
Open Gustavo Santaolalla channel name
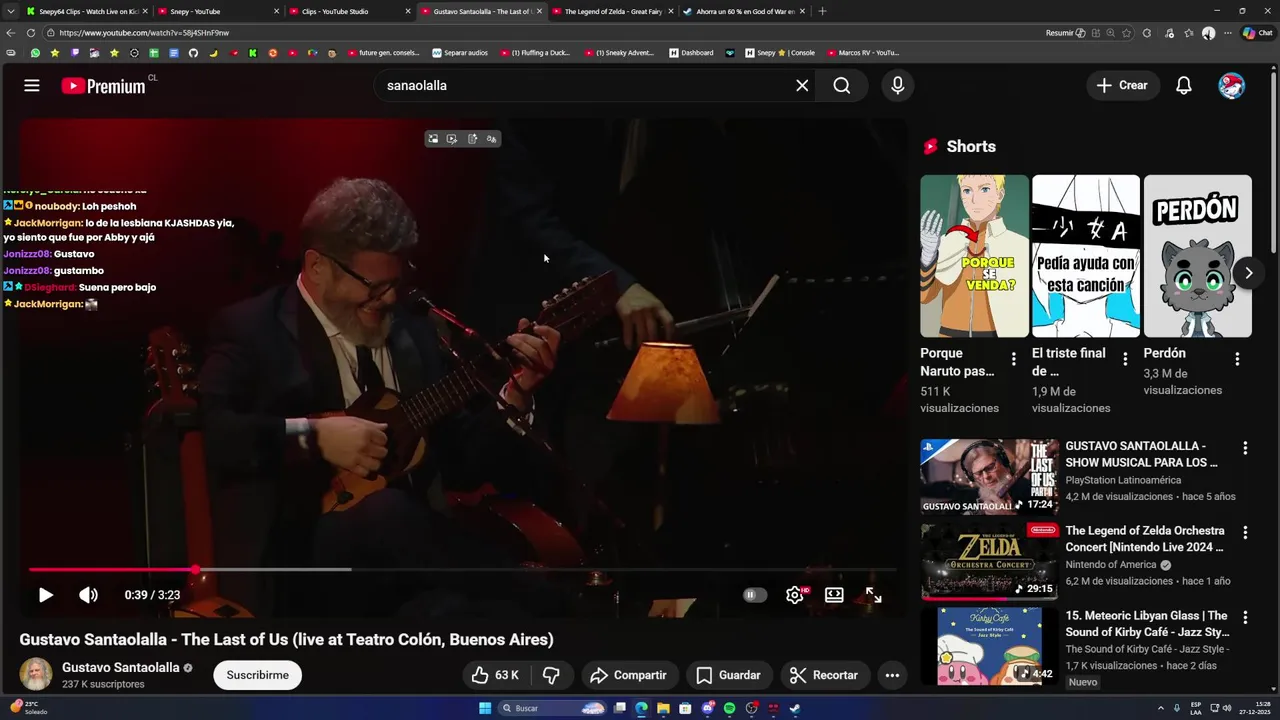pos(121,667)
